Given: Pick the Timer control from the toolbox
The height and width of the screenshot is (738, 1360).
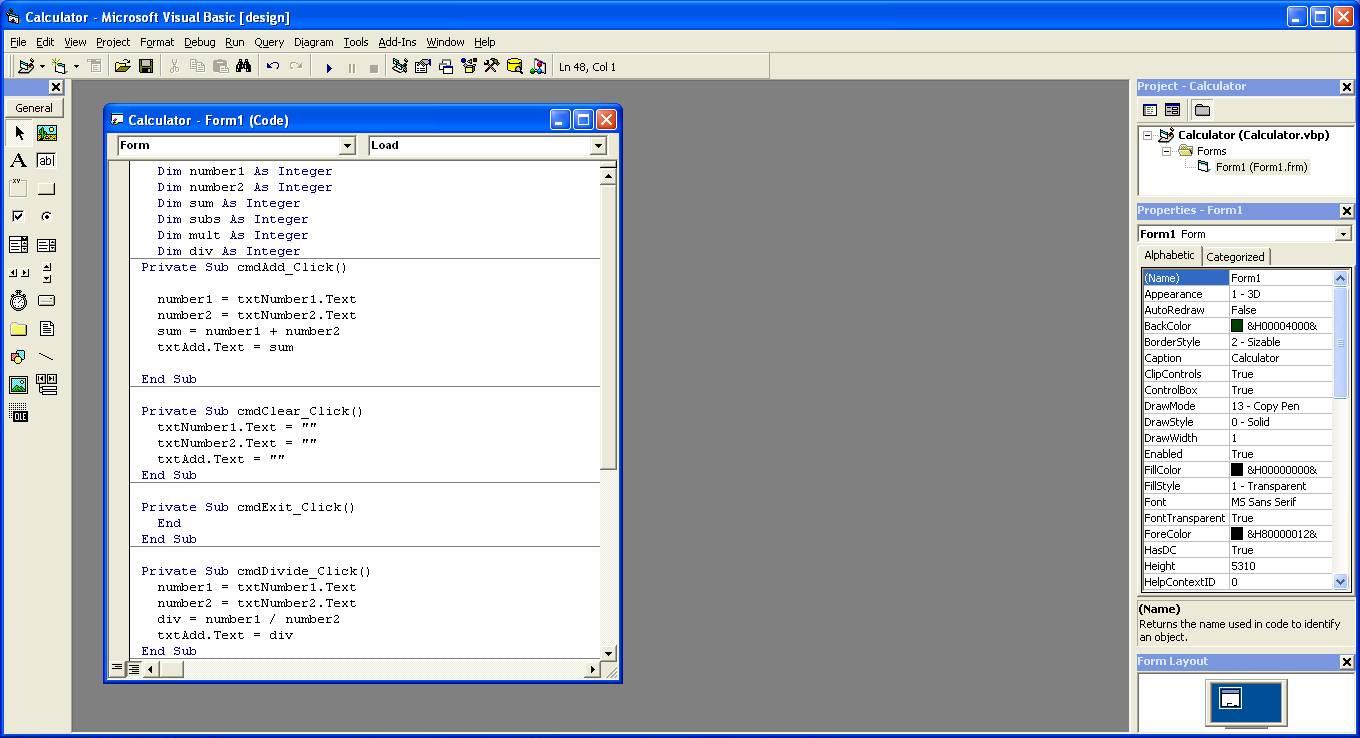Looking at the screenshot, I should [18, 300].
